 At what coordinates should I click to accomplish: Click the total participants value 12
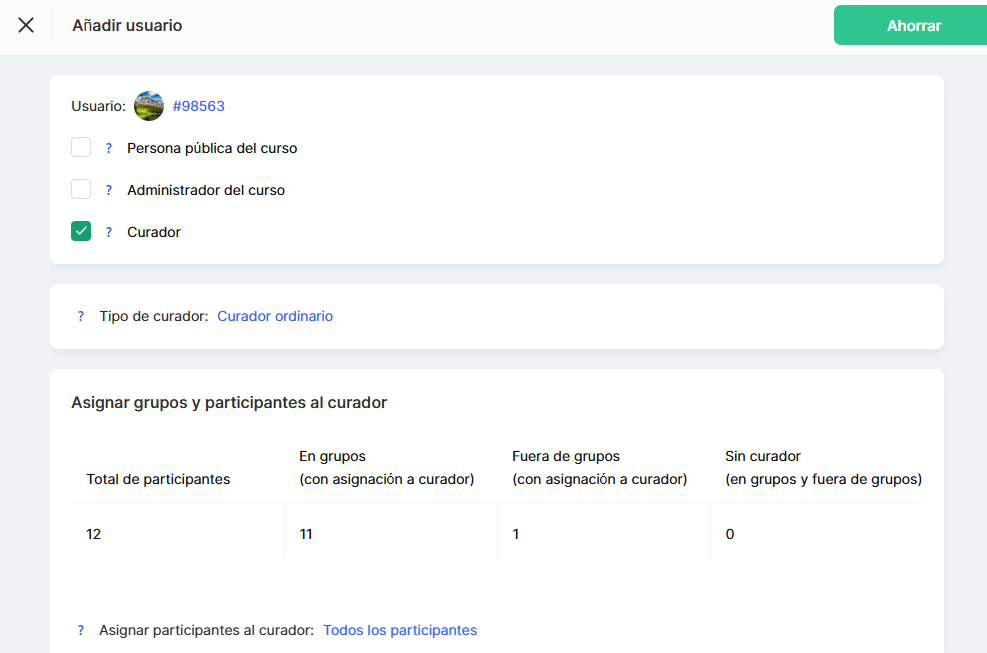point(94,534)
